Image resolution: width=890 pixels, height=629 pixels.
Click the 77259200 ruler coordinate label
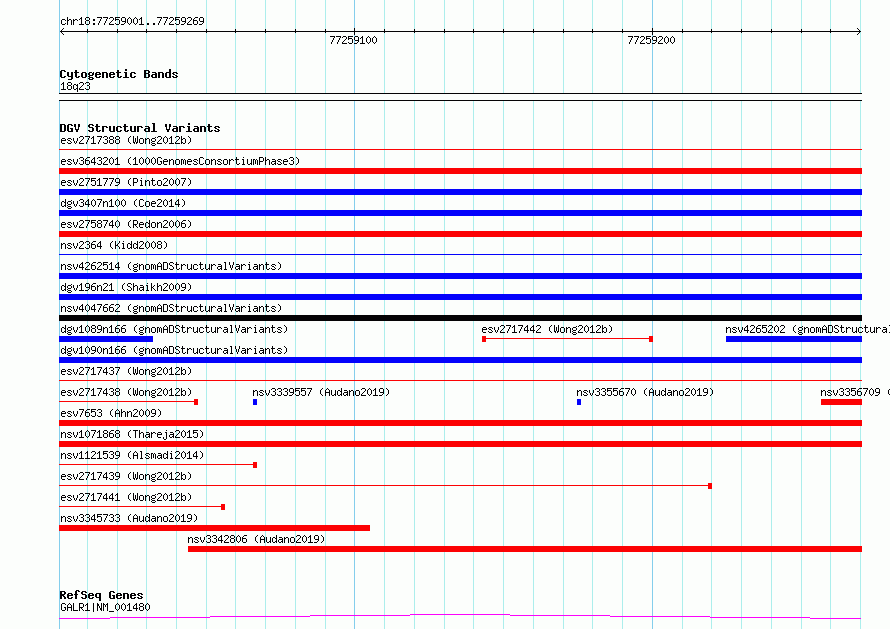point(651,40)
